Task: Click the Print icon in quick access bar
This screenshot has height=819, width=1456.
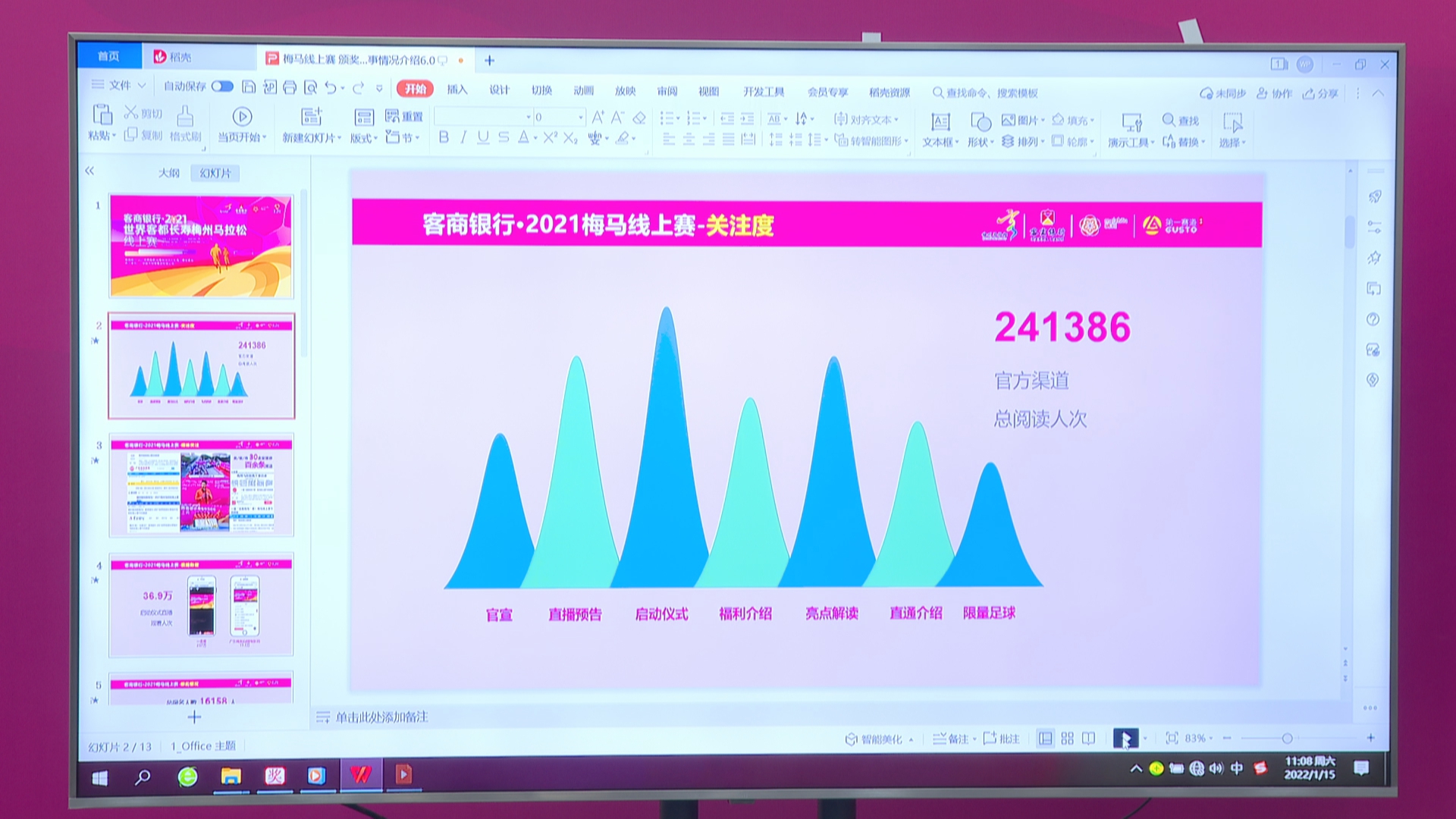Action: pos(290,87)
